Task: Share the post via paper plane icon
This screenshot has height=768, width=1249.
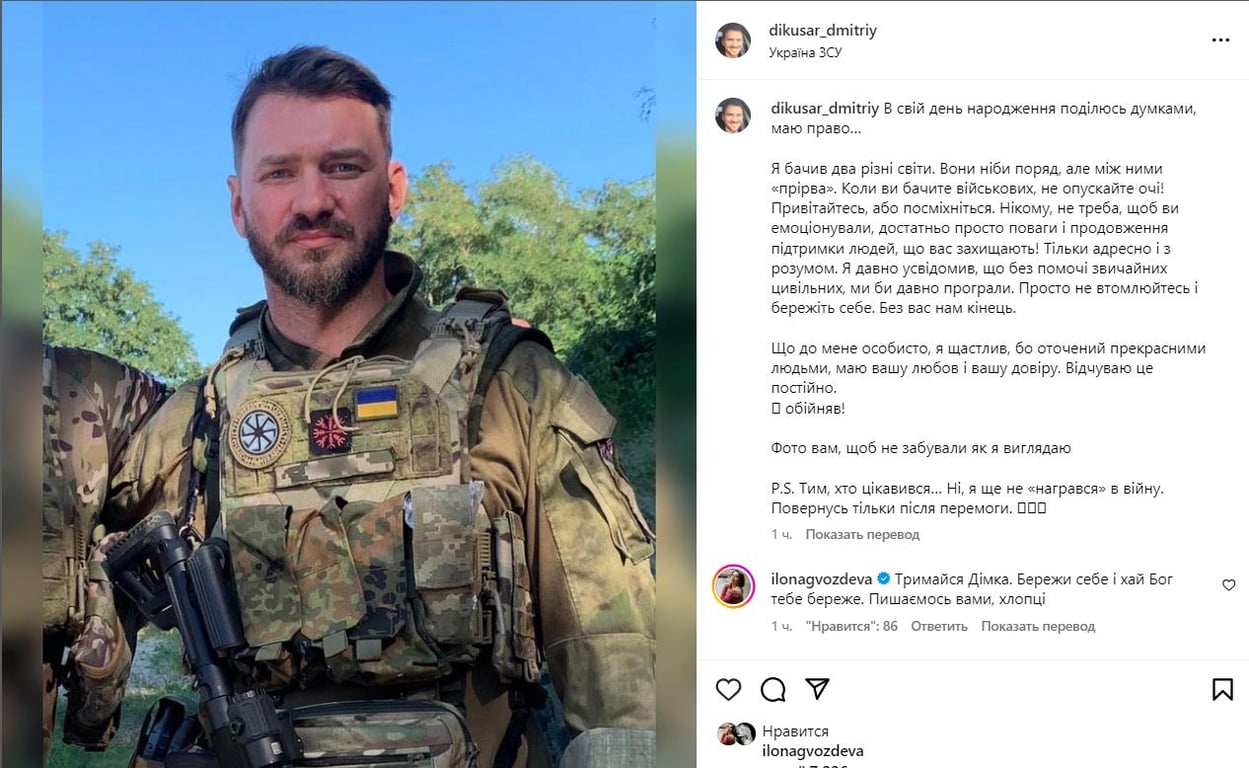Action: click(817, 689)
